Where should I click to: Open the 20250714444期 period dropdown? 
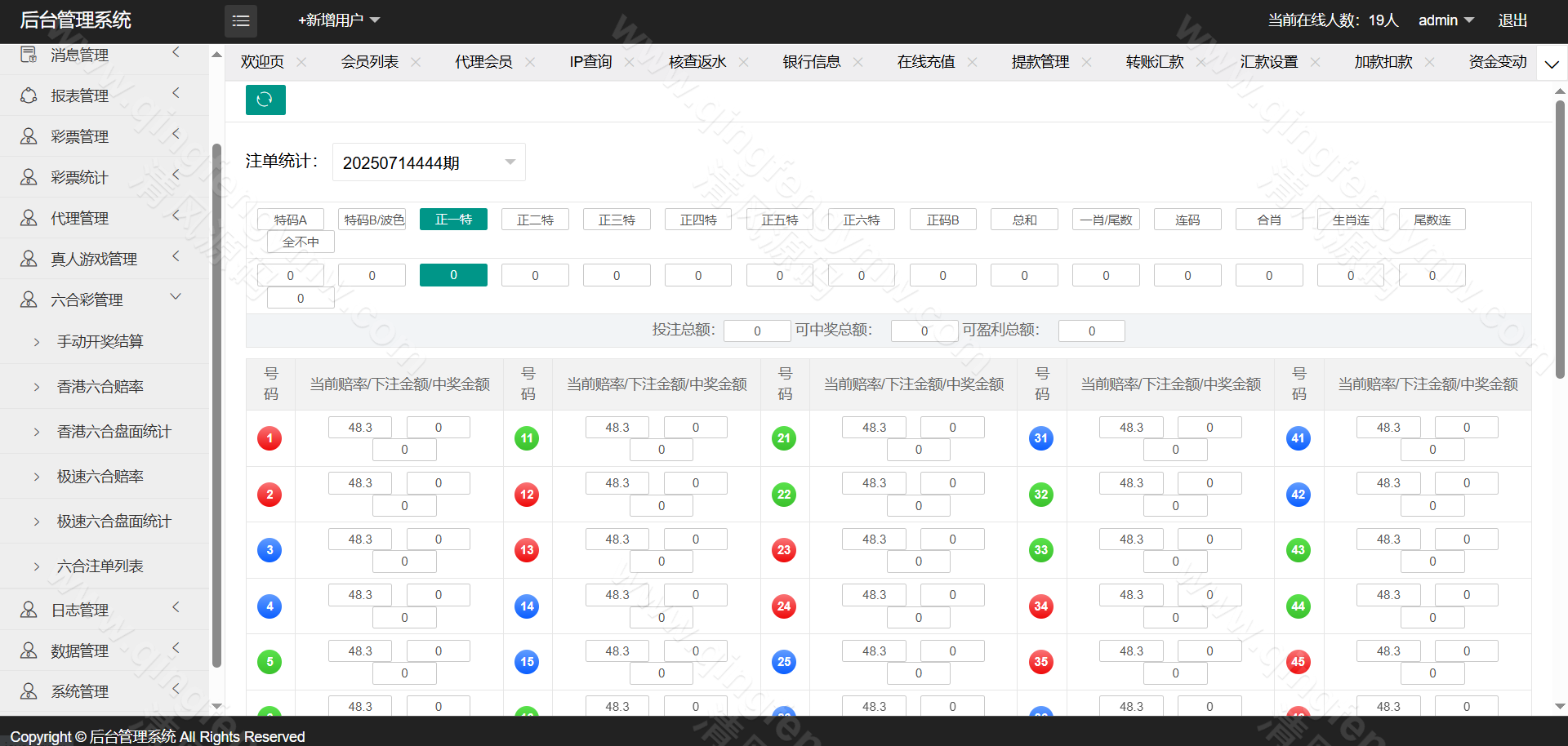click(x=429, y=162)
